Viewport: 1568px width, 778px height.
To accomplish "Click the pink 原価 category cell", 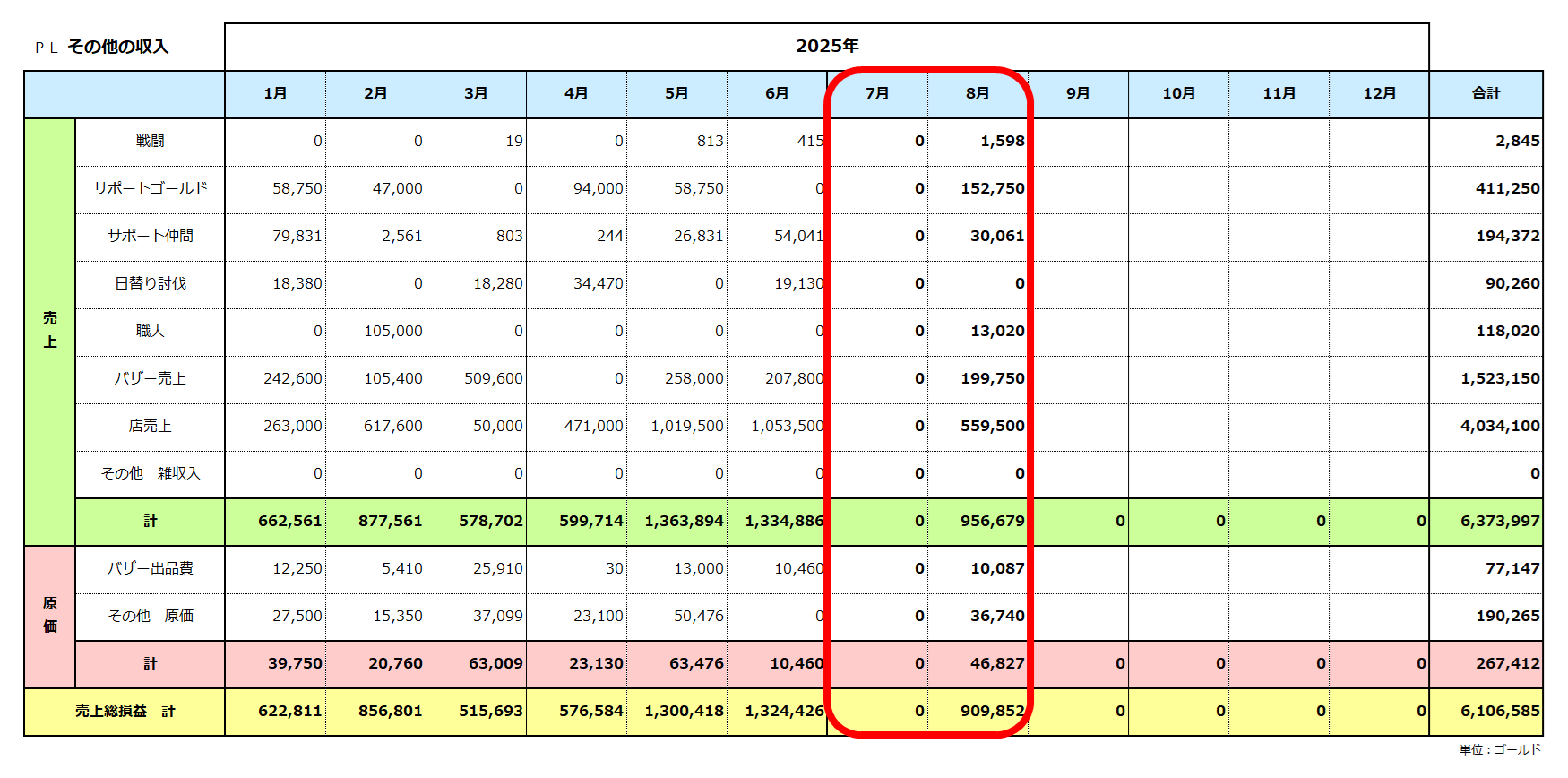I will pos(50,615).
